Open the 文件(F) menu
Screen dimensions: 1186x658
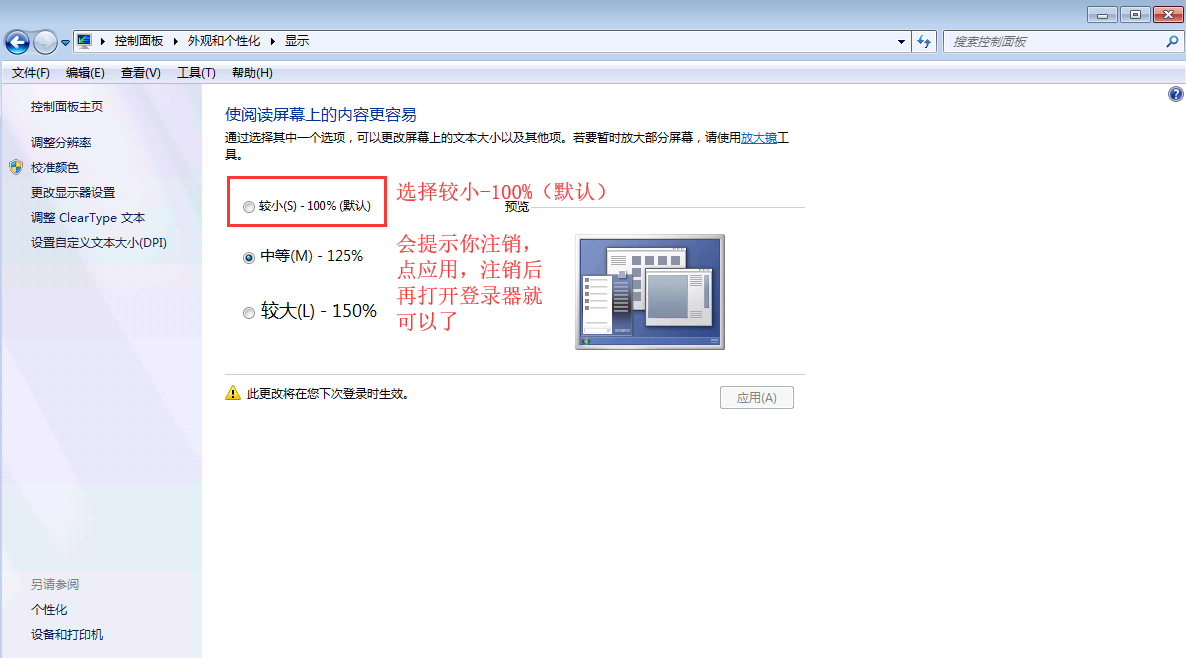coord(30,73)
